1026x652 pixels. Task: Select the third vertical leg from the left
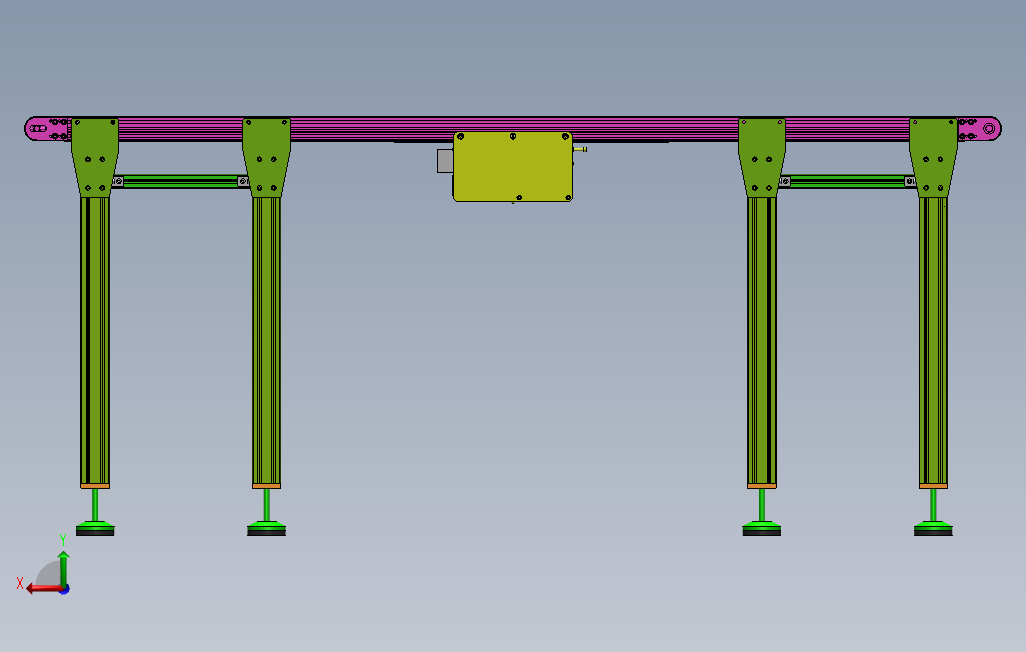(x=762, y=340)
